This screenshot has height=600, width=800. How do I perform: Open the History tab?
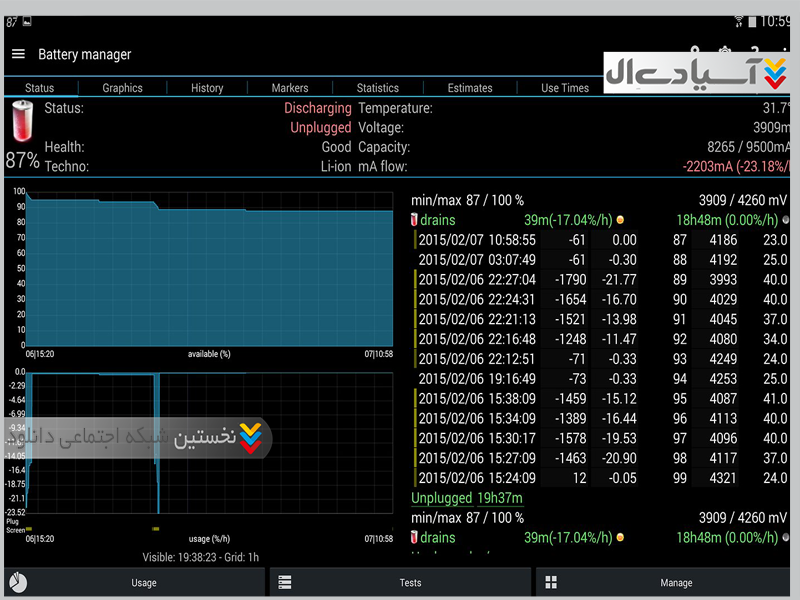coord(207,88)
